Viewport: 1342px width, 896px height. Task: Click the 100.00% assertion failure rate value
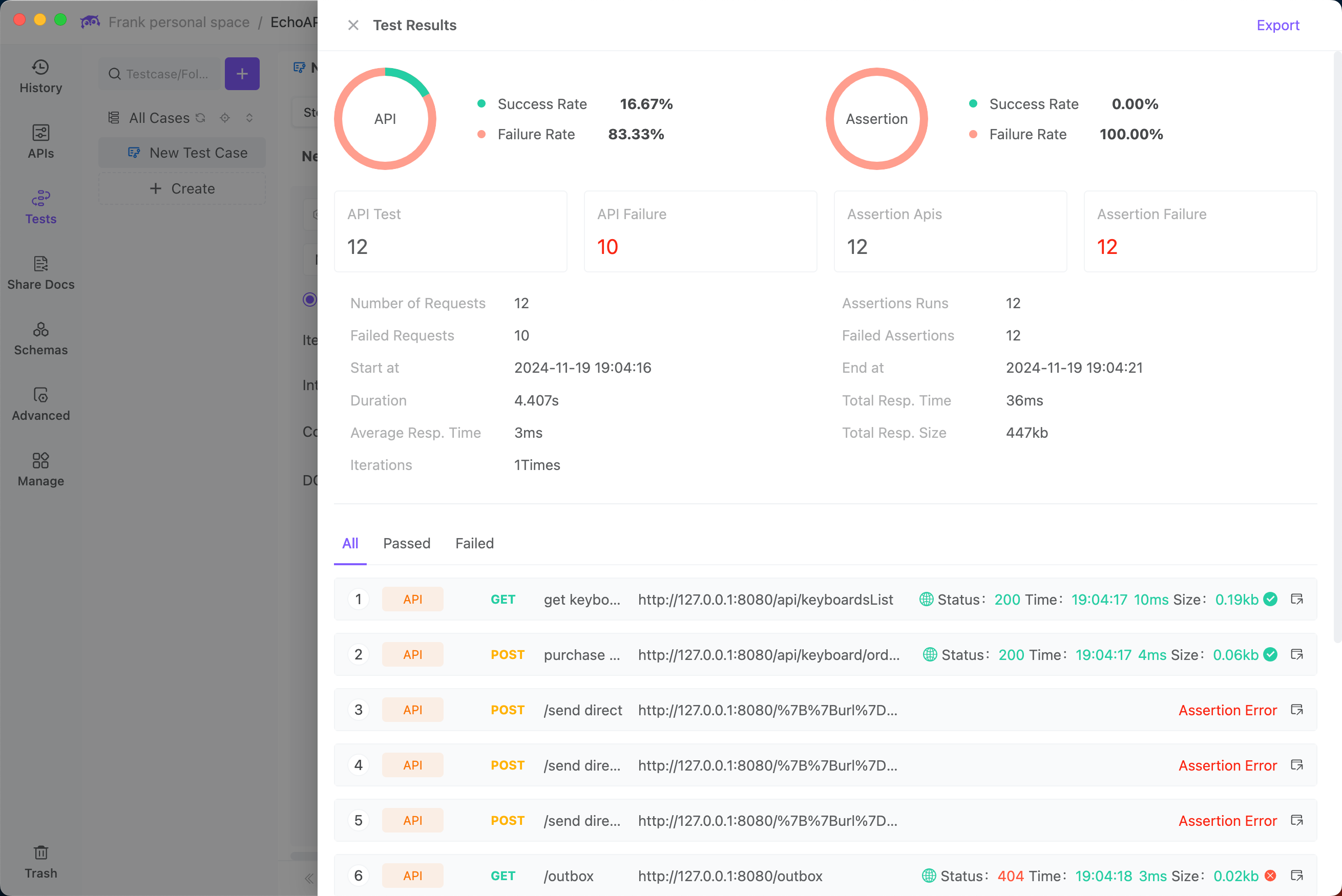pyautogui.click(x=1130, y=134)
